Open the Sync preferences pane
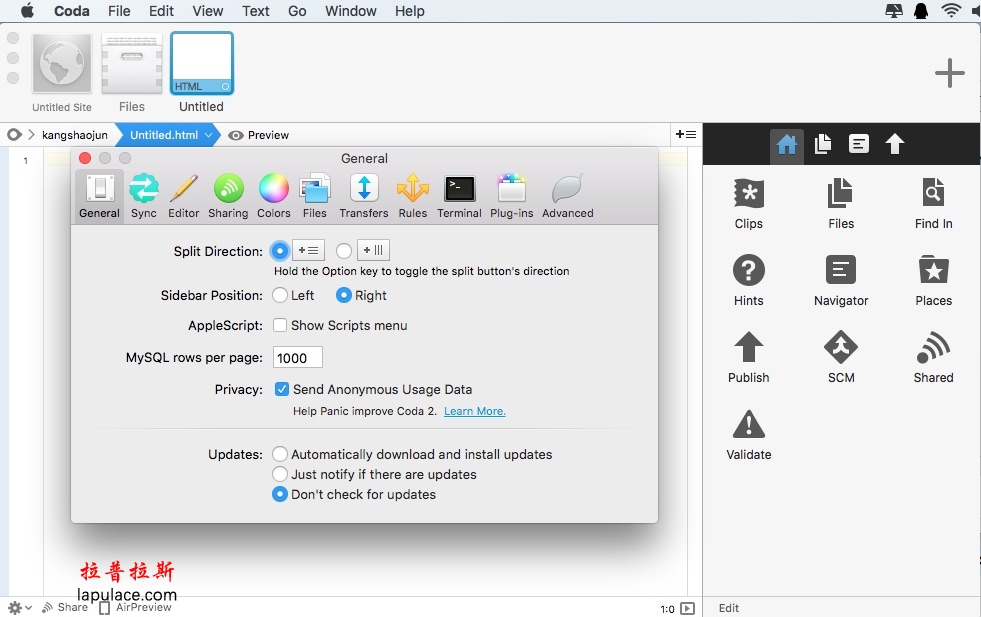981x617 pixels. pos(143,196)
